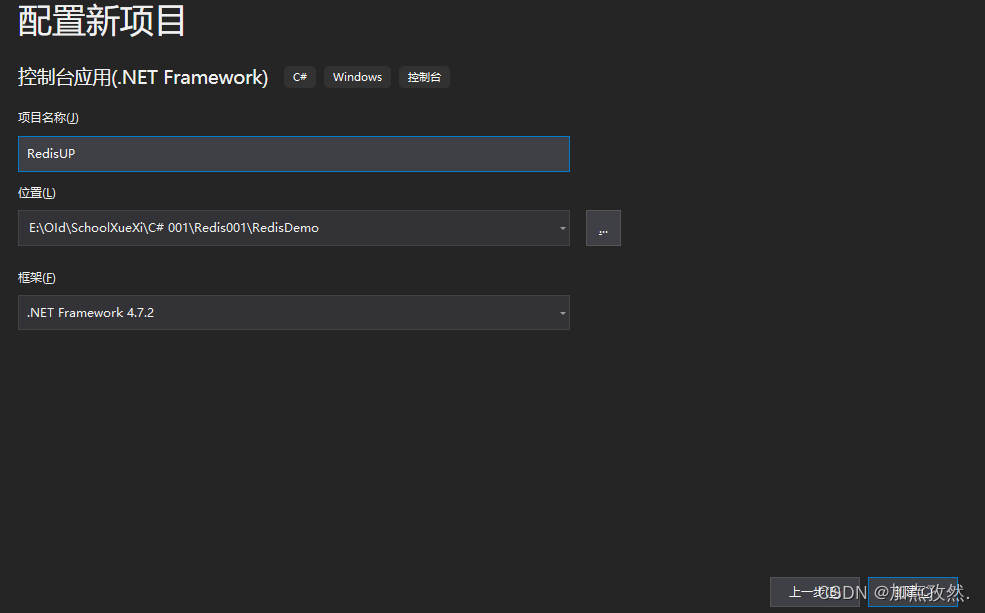Open the .NET Framework 4.7.2 combo box
The height and width of the screenshot is (613, 985).
click(290, 313)
